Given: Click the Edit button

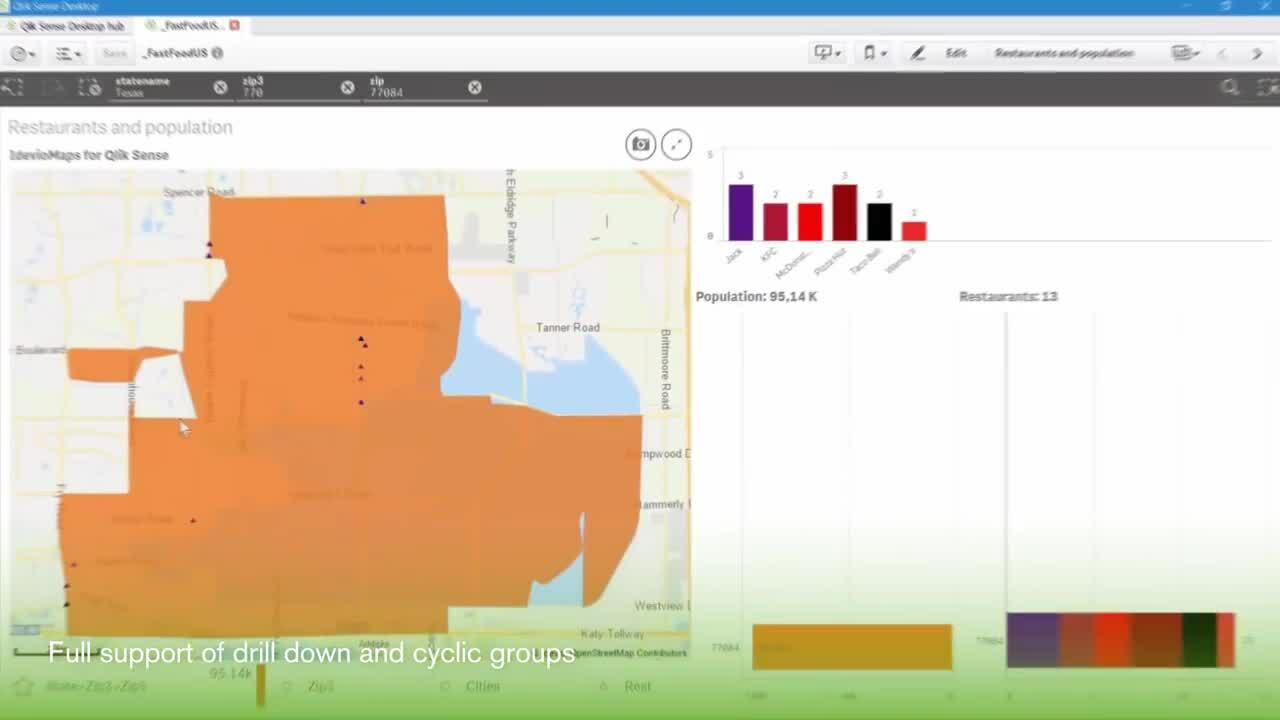Looking at the screenshot, I should (956, 53).
